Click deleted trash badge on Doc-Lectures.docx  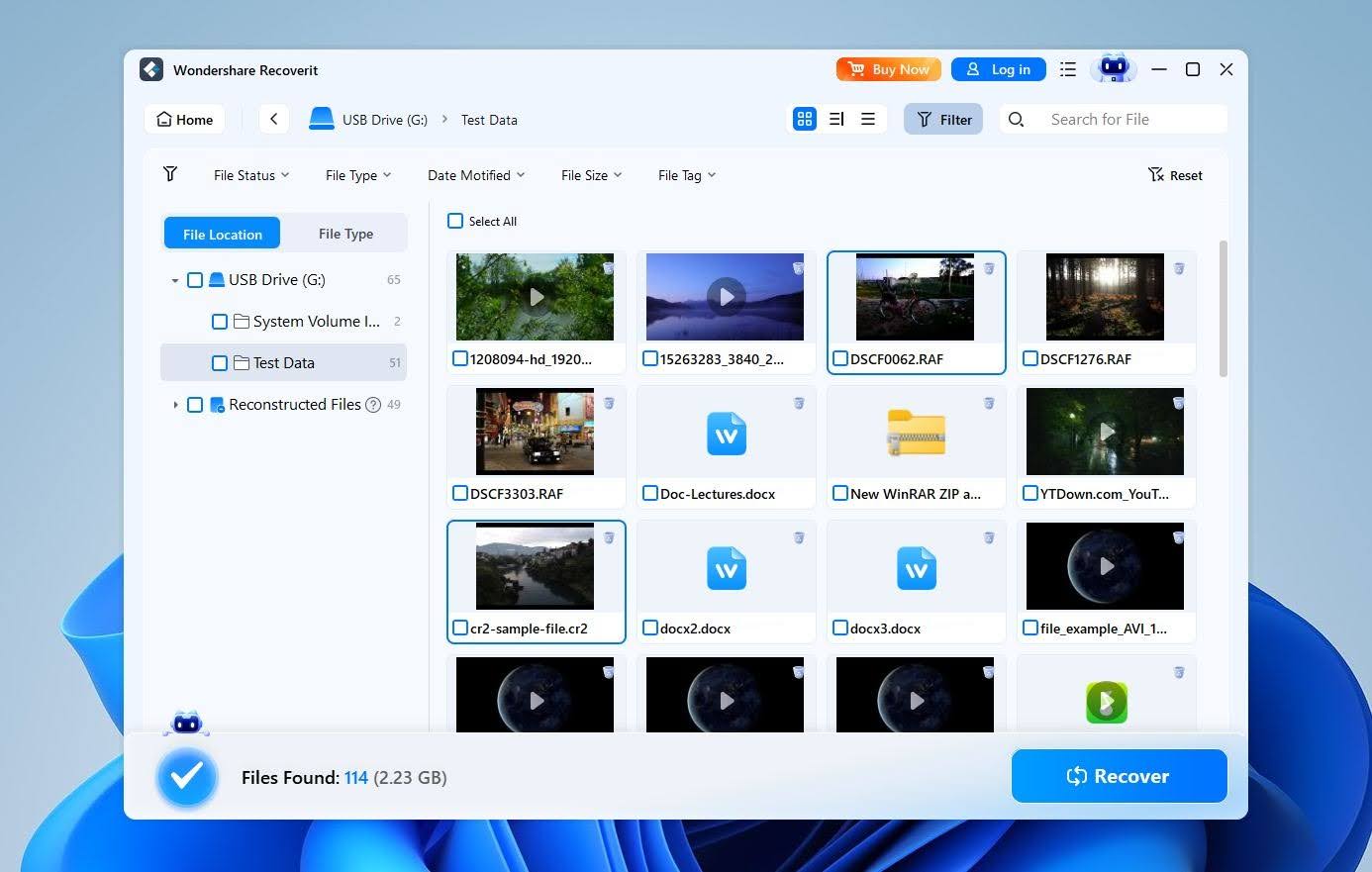pos(799,403)
